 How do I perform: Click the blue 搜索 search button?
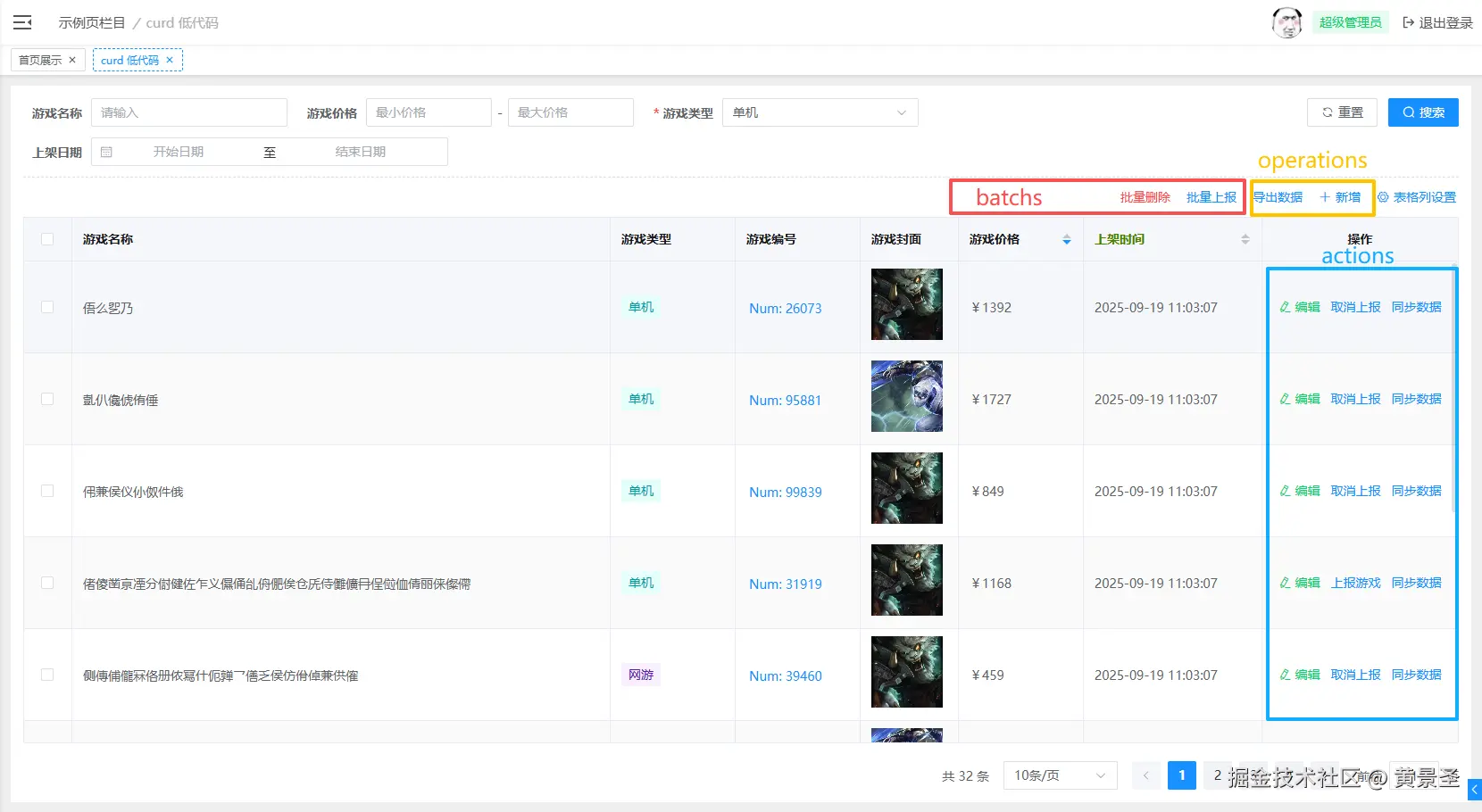[1423, 112]
